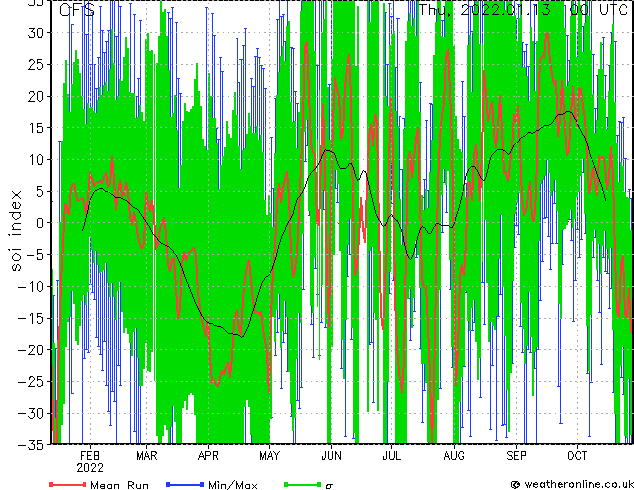Click the y-axis value 5
This screenshot has width=634, height=490.
[x=40, y=191]
